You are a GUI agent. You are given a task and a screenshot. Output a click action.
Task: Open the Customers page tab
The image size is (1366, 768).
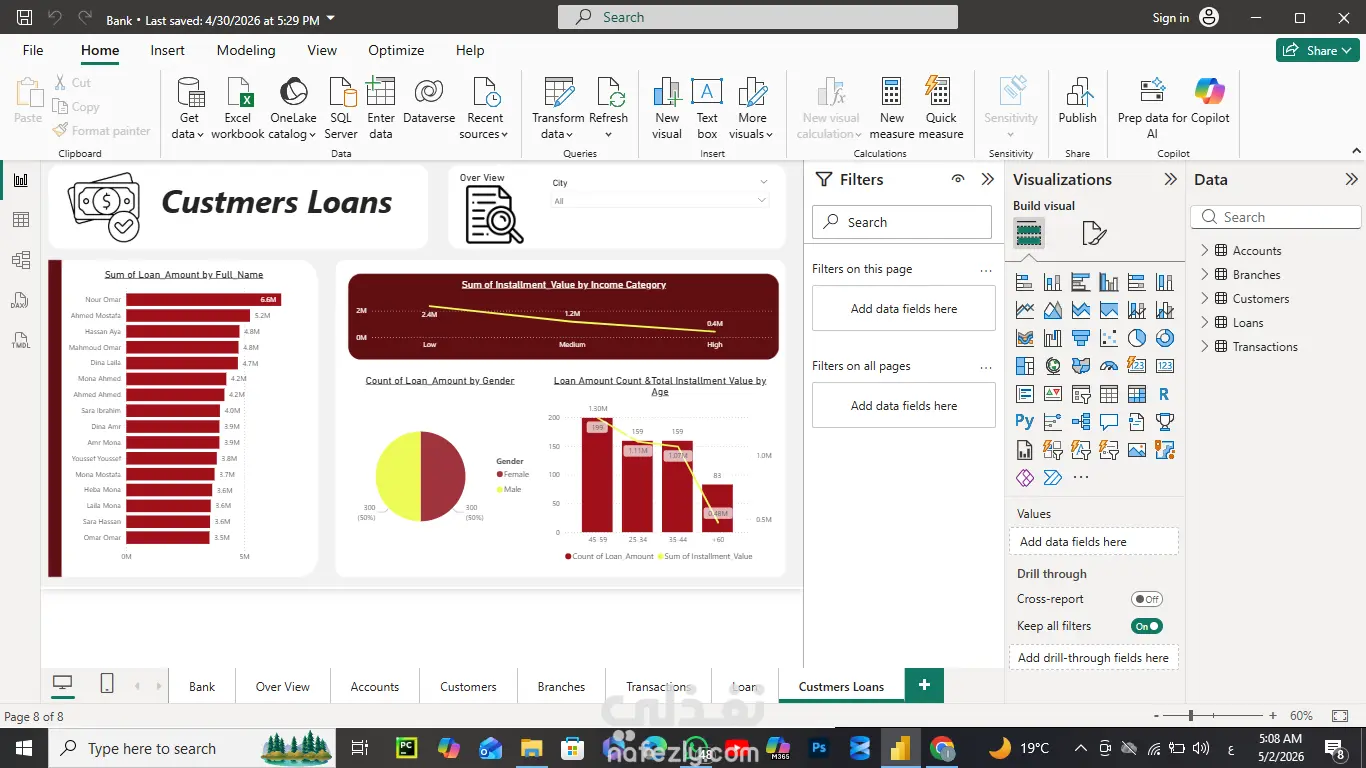pos(468,687)
